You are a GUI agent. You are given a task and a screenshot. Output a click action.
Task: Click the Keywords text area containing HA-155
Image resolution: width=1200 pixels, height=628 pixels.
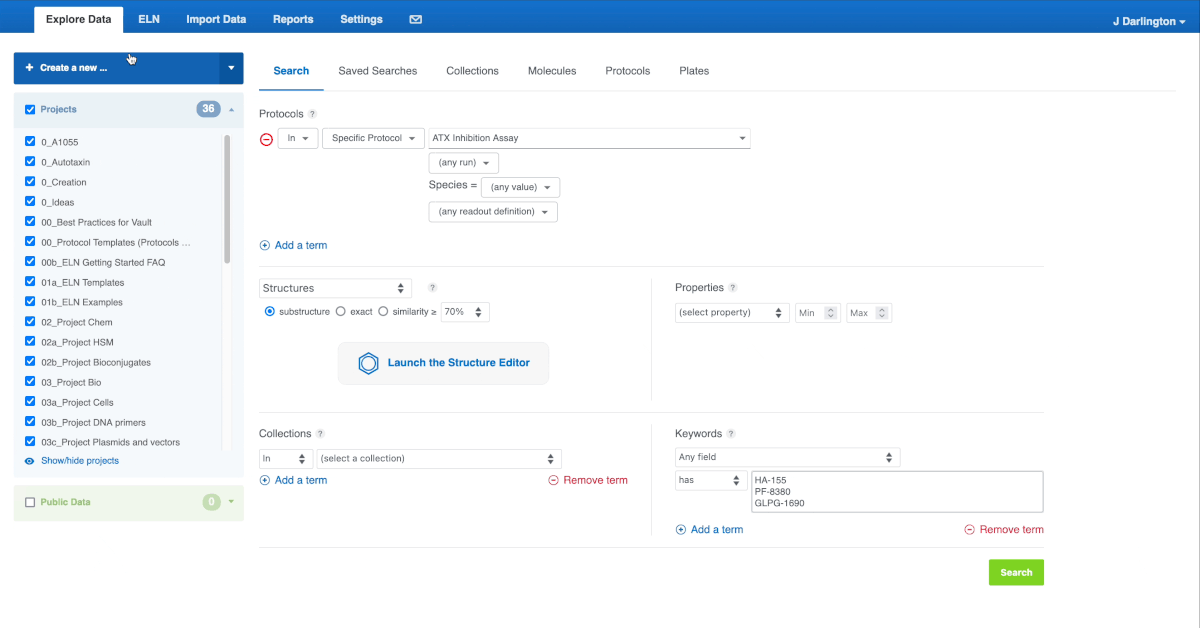point(897,491)
